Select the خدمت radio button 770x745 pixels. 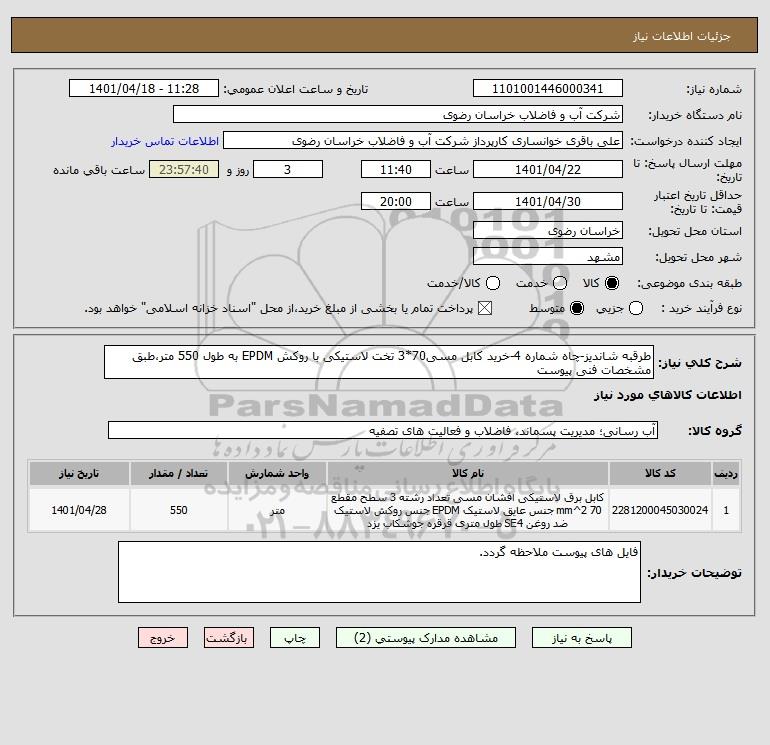click(x=560, y=283)
